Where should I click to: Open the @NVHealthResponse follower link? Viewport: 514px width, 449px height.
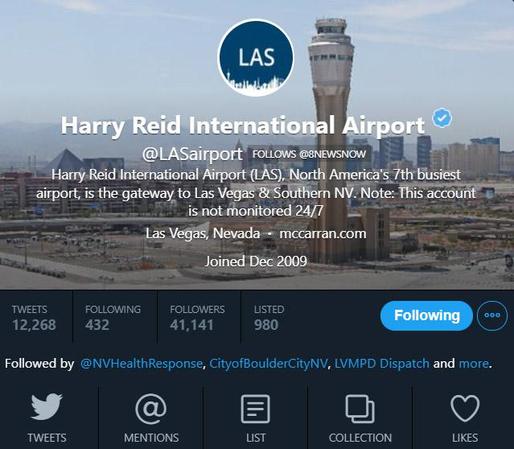[141, 363]
